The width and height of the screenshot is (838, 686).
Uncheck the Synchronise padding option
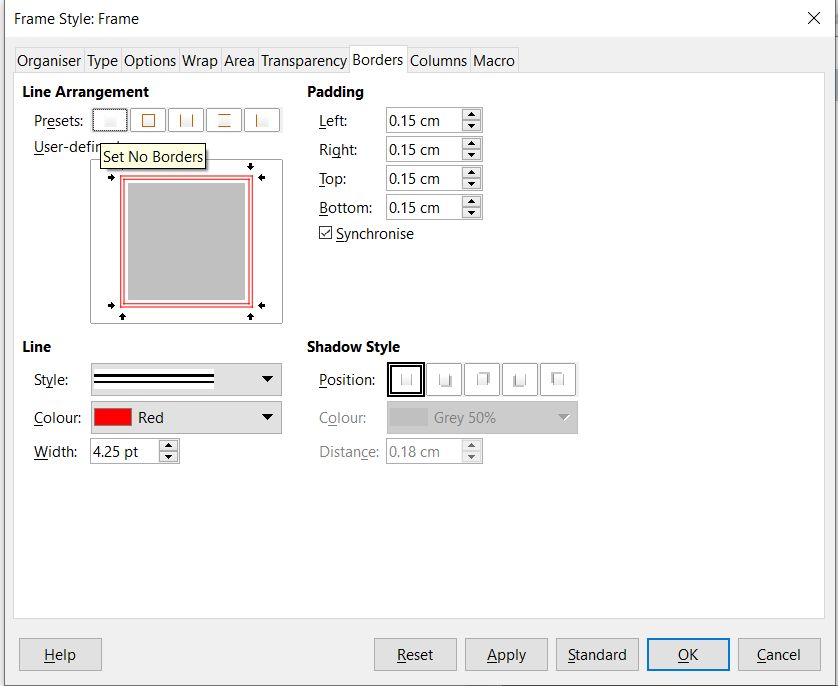(x=325, y=233)
